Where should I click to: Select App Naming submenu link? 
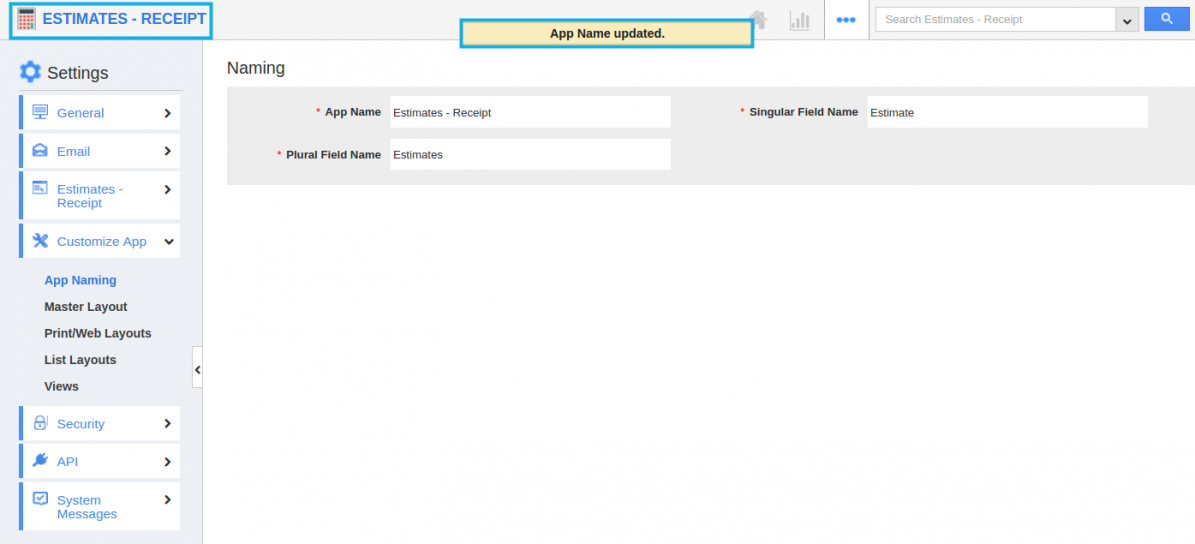point(80,280)
